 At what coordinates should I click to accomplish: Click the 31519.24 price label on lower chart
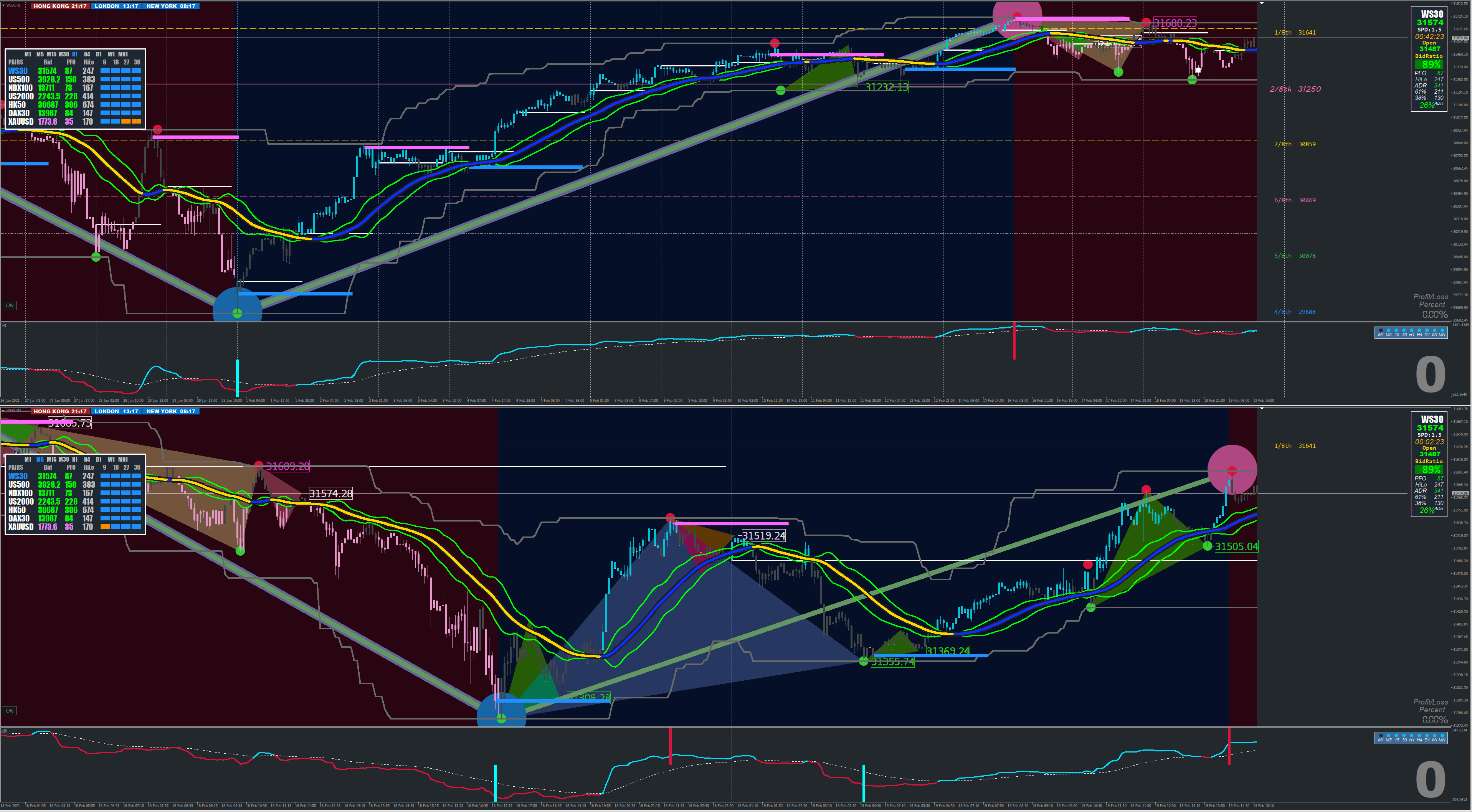763,535
